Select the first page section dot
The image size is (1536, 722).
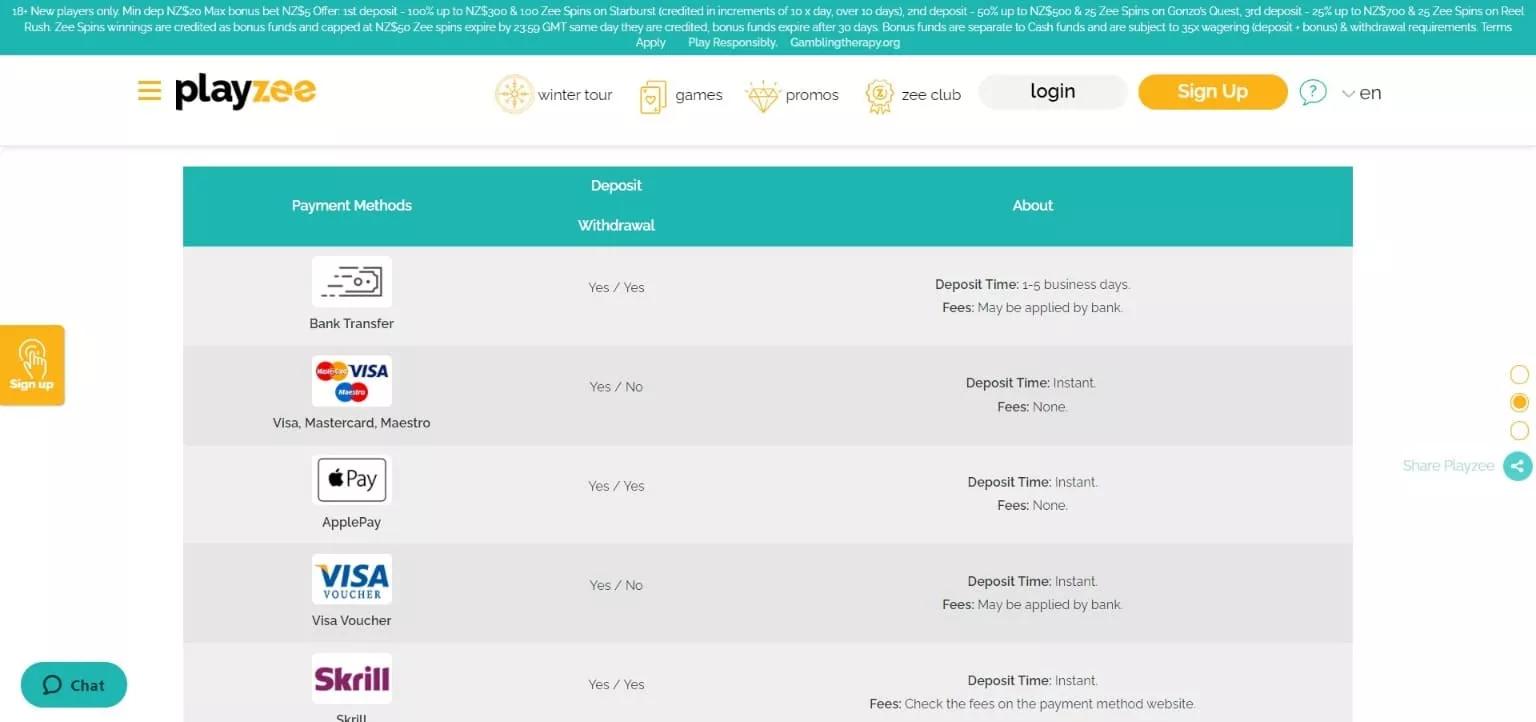[1519, 375]
